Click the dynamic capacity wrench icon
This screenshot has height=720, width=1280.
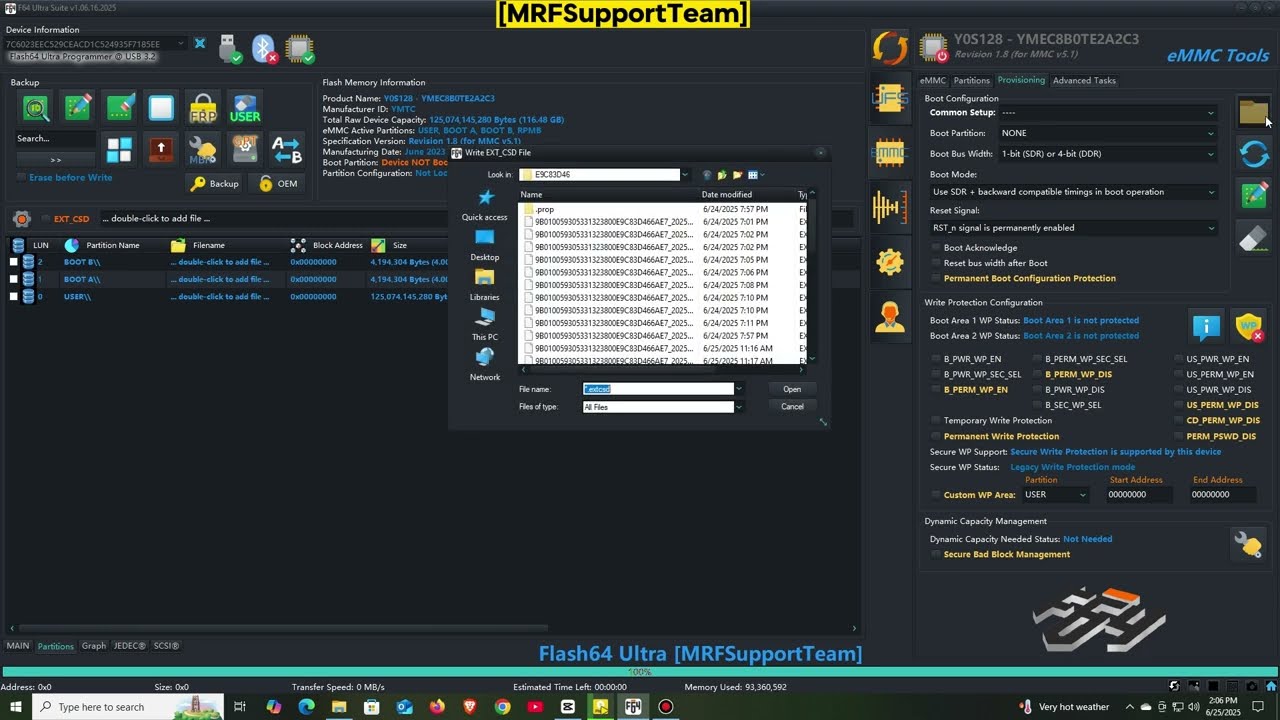click(x=1249, y=545)
